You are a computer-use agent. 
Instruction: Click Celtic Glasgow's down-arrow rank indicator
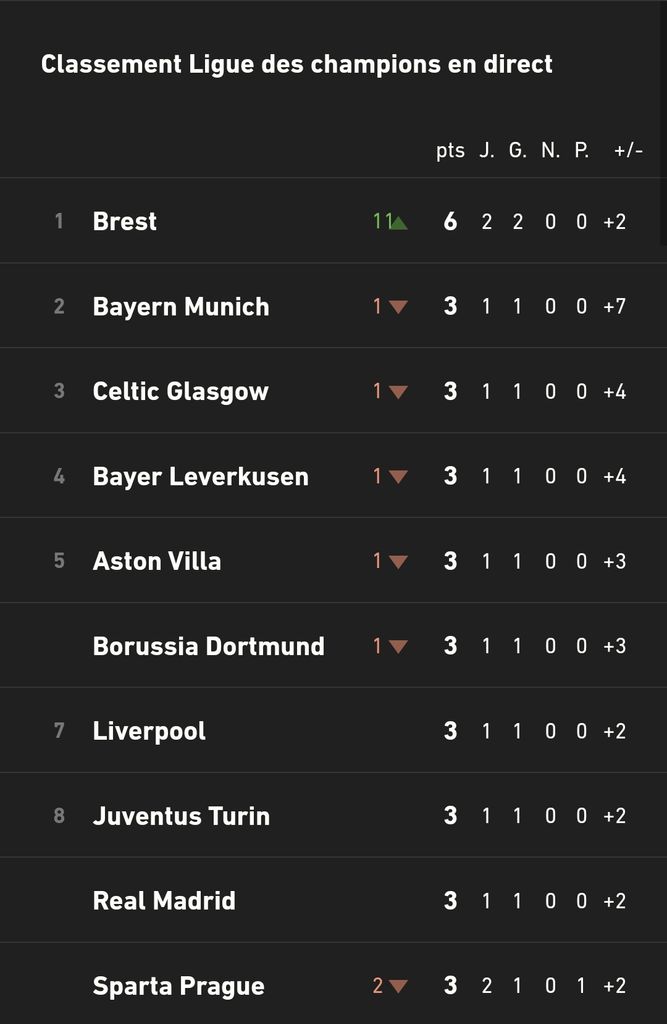click(x=398, y=392)
